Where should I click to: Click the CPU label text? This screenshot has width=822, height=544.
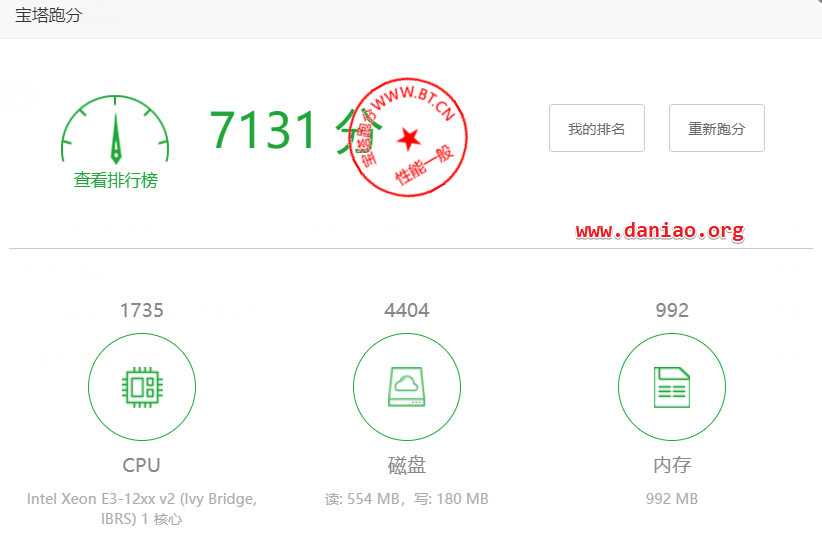coord(142,465)
